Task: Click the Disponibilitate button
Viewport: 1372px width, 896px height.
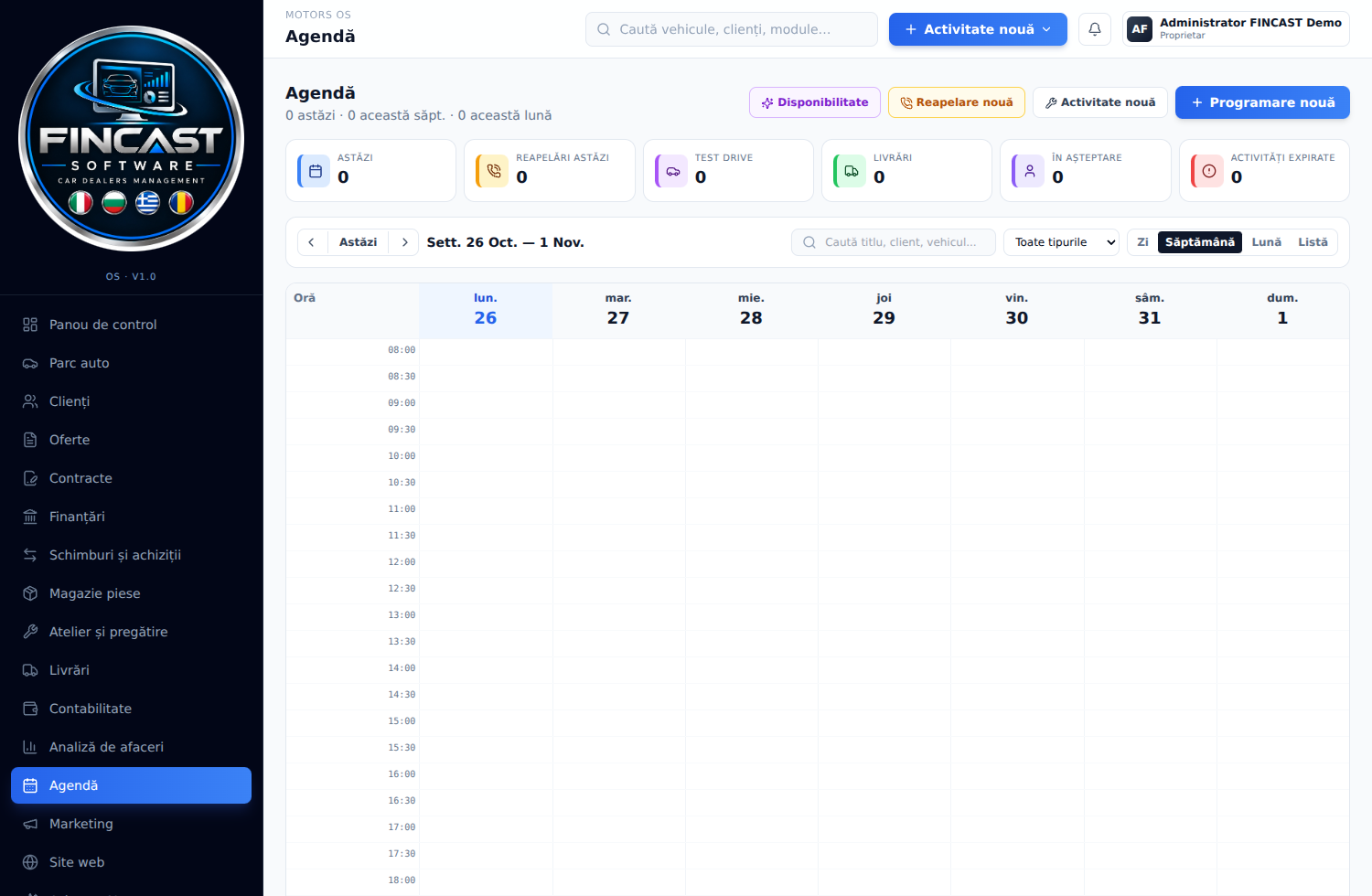Action: pyautogui.click(x=815, y=102)
